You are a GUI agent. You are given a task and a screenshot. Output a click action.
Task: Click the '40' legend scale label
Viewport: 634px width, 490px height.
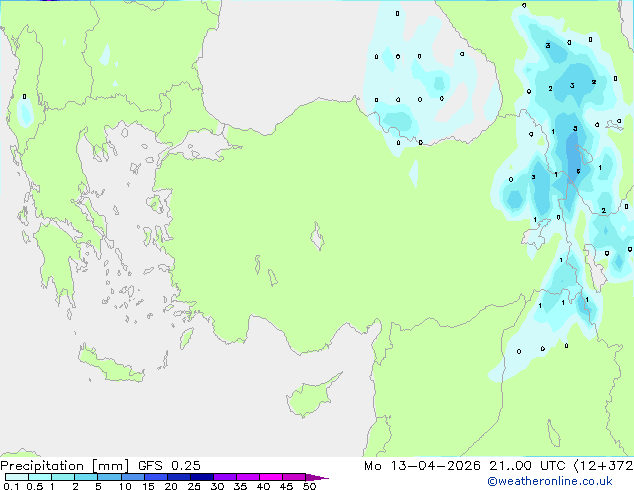tap(263, 486)
